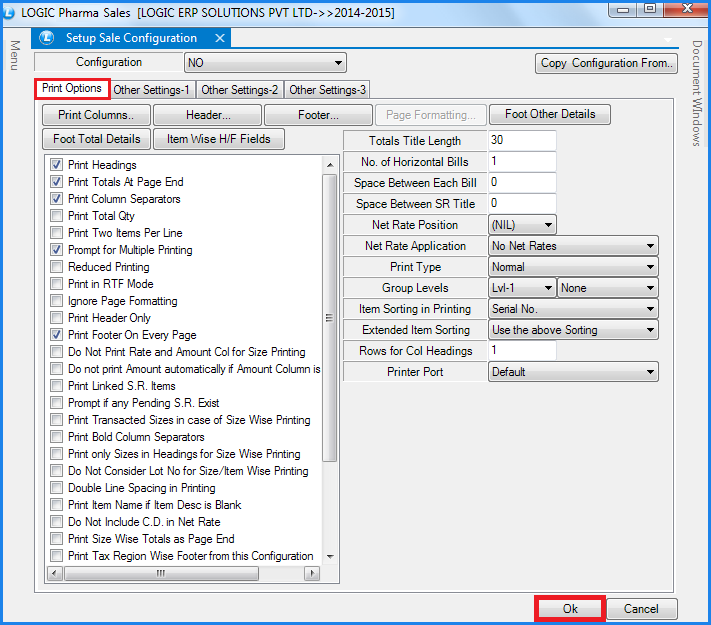Click the Footer... button

click(318, 115)
